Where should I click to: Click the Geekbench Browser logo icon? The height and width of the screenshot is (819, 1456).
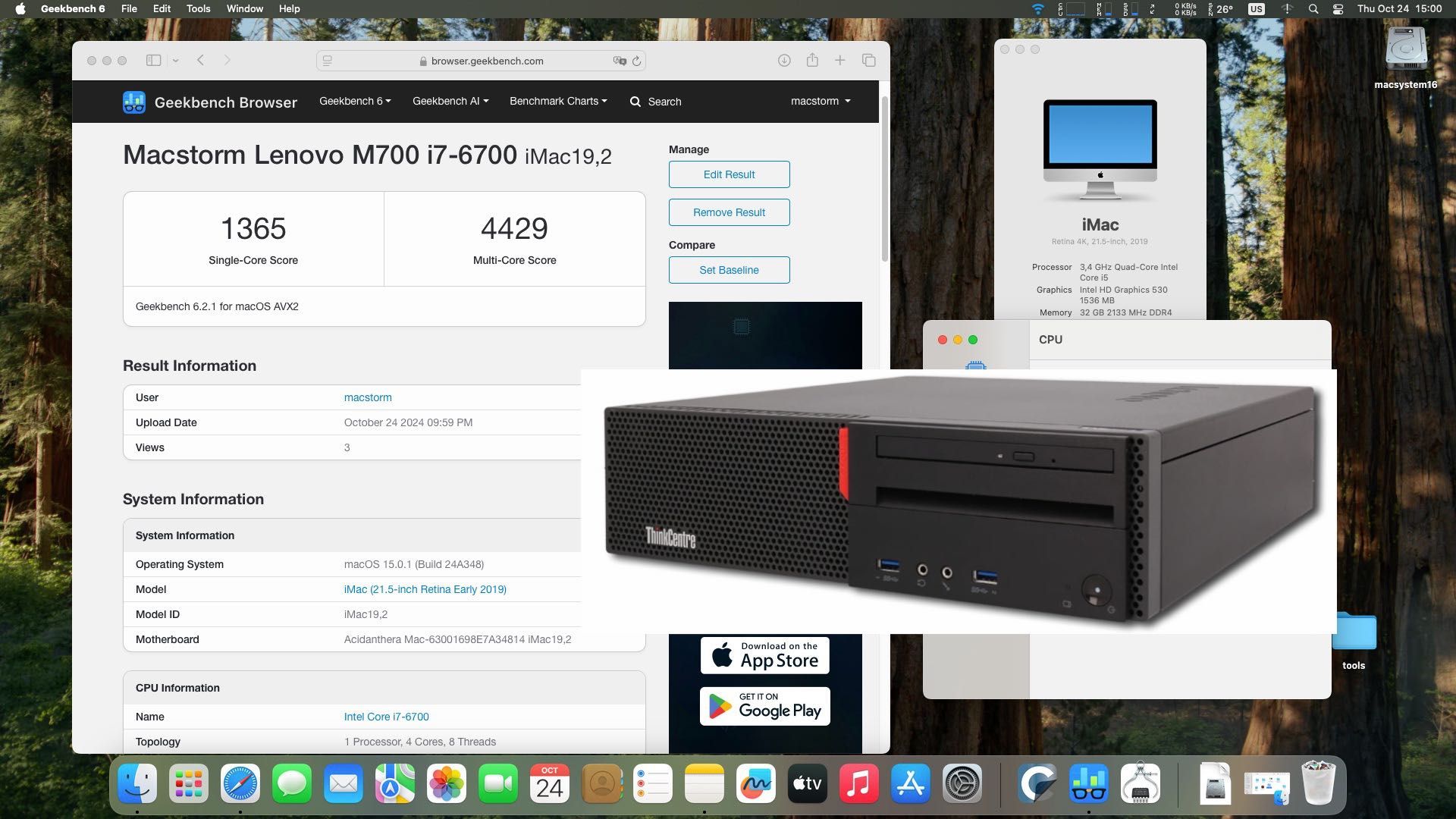[134, 102]
